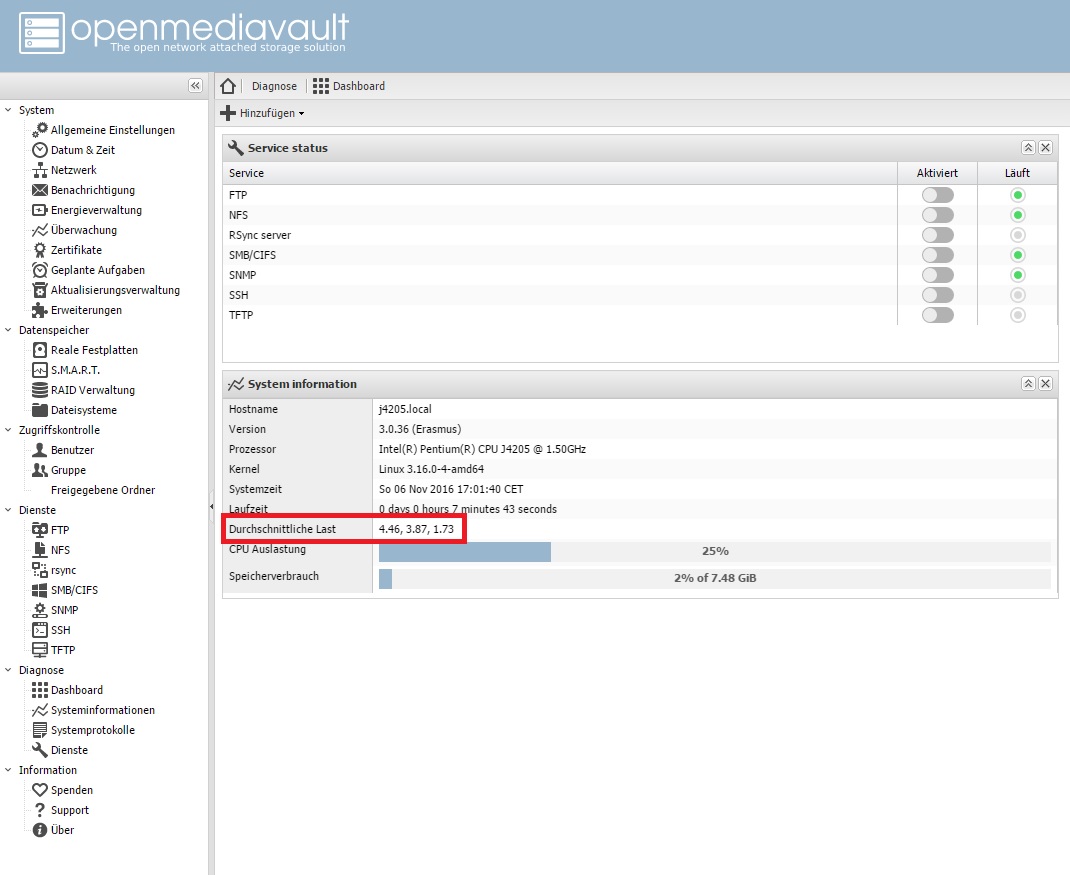Click SNMP gear icon in sidebar
Screen dimensions: 1070x875
40,609
